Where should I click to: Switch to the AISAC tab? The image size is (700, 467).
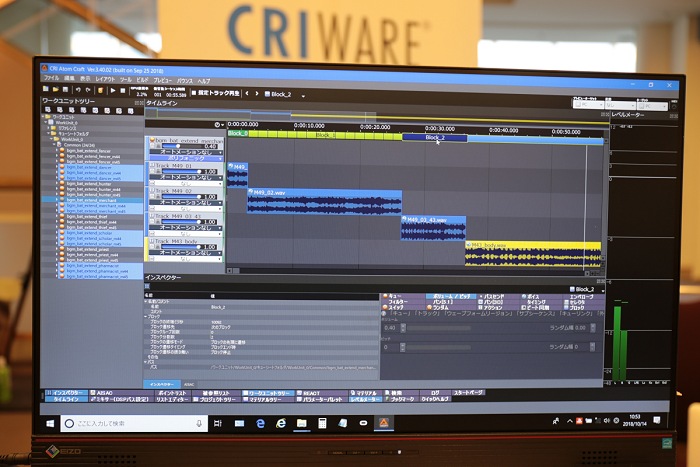coord(189,384)
